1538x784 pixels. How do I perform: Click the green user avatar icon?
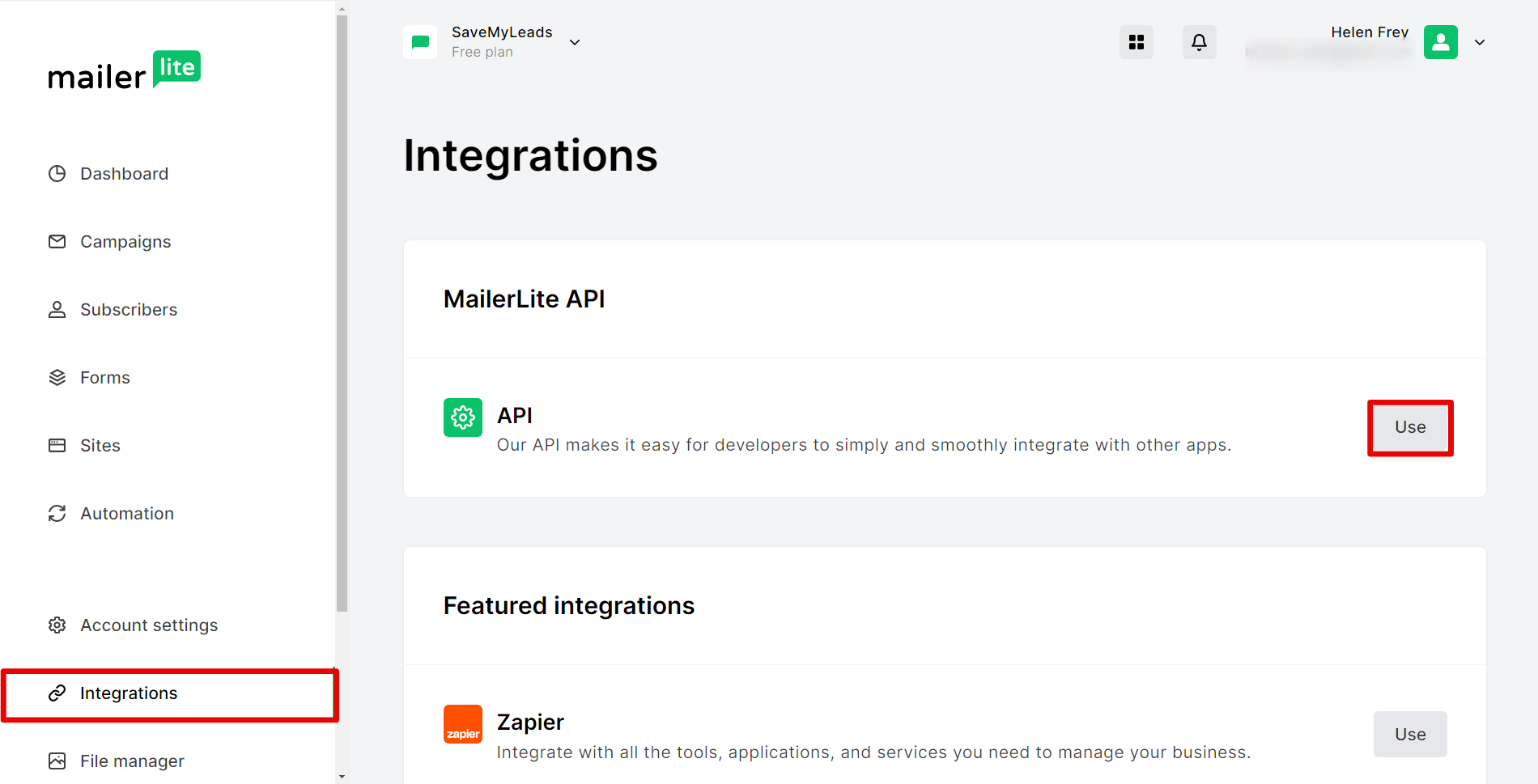1441,42
